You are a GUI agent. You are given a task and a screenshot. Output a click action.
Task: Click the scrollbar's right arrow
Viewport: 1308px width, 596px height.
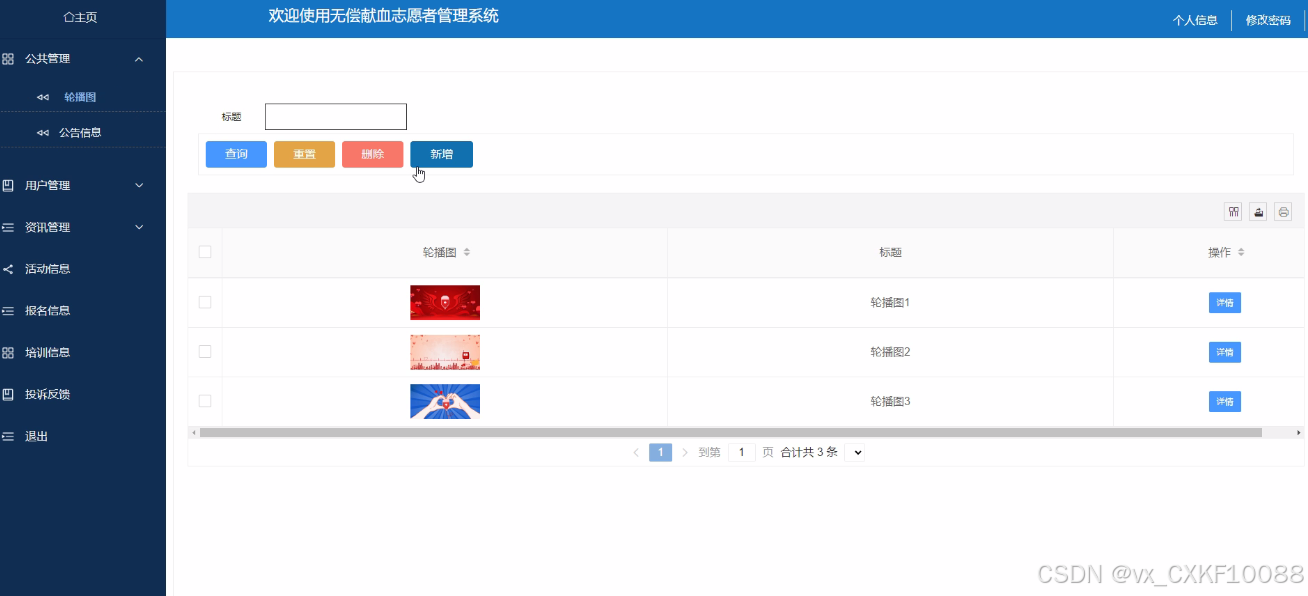1299,433
